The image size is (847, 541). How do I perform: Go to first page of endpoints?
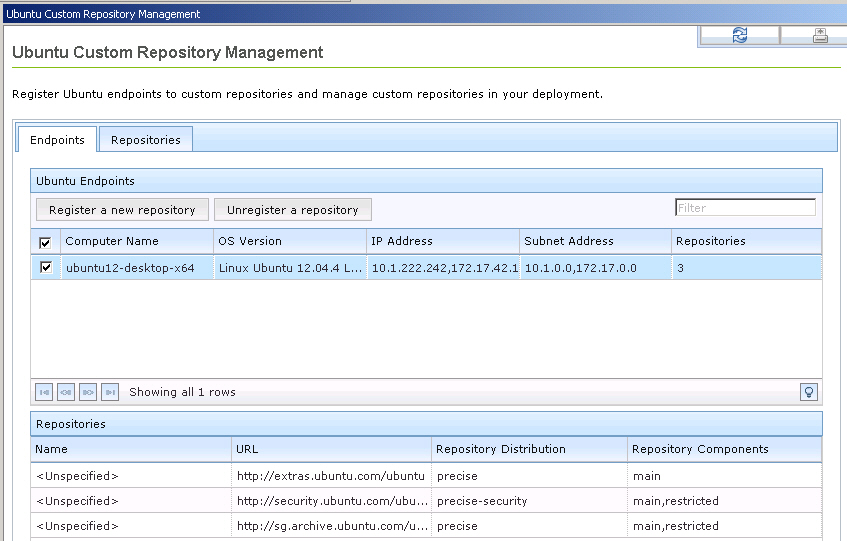(44, 392)
